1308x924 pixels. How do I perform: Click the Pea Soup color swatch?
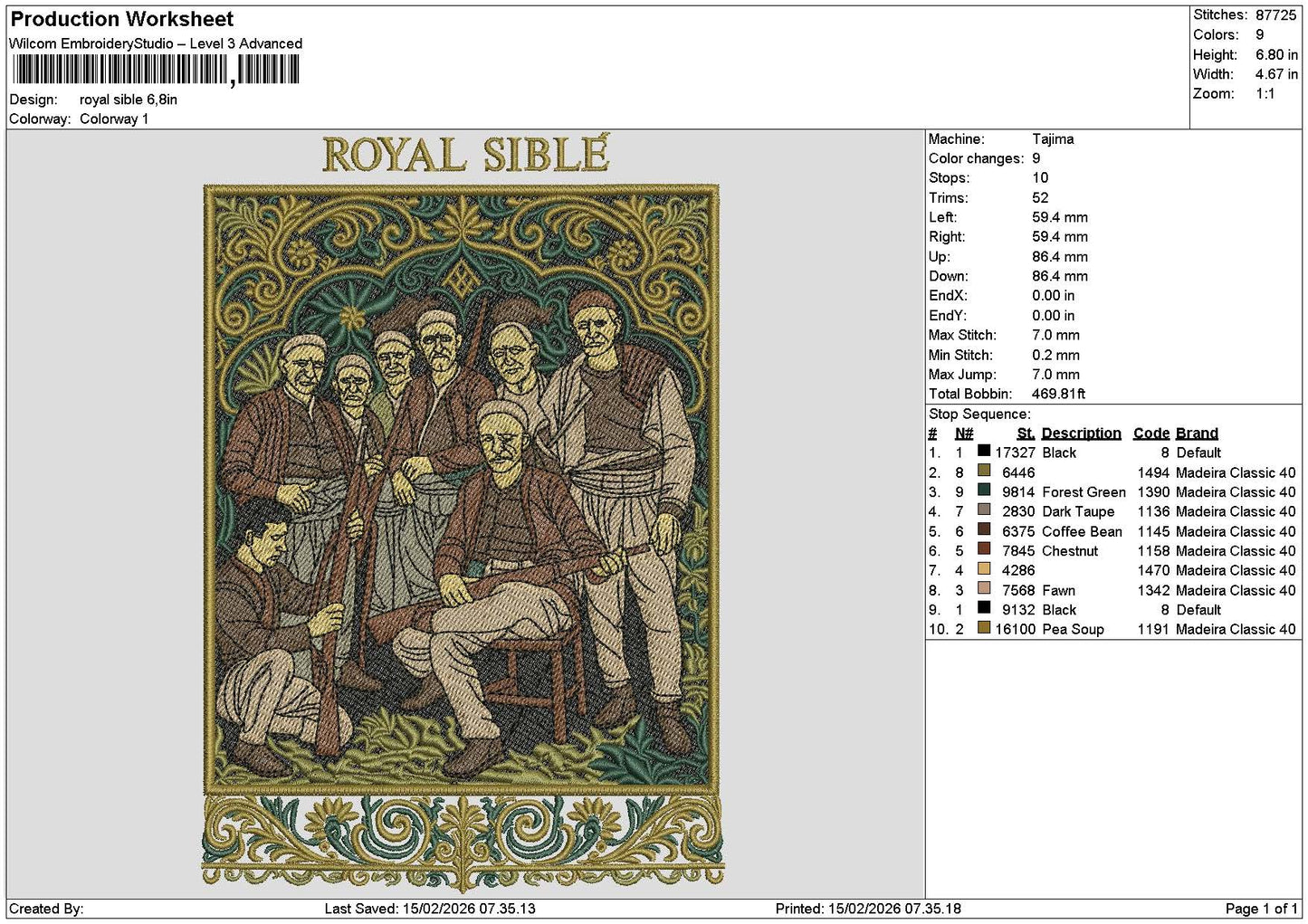[984, 627]
